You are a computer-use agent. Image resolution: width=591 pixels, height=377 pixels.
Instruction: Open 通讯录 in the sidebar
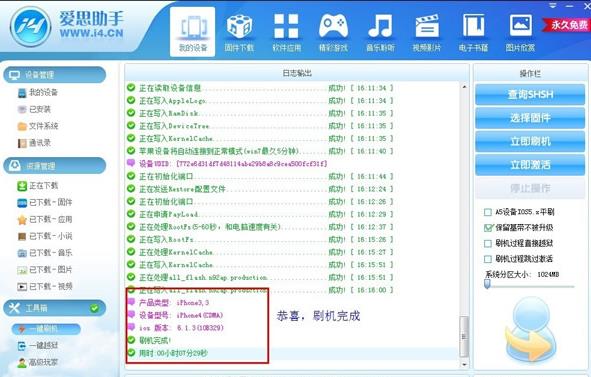pyautogui.click(x=34, y=143)
